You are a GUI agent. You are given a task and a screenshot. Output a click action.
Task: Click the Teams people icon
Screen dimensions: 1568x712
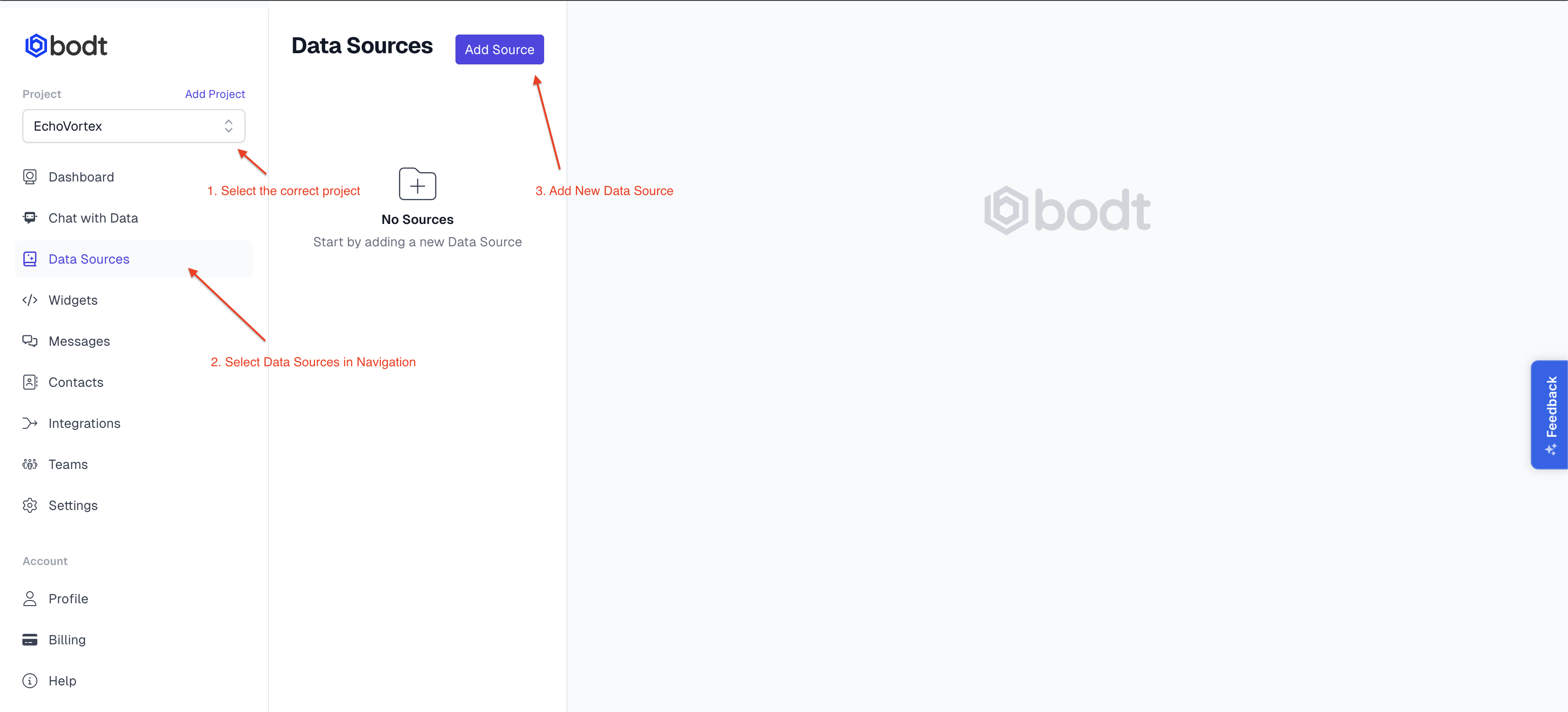(30, 464)
